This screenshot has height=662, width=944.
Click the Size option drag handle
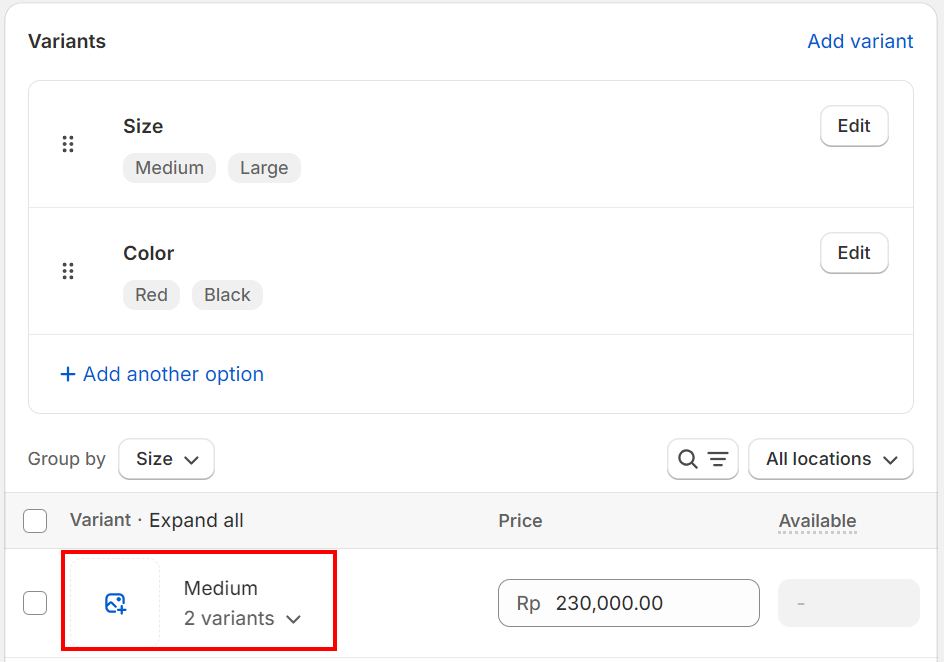[68, 144]
